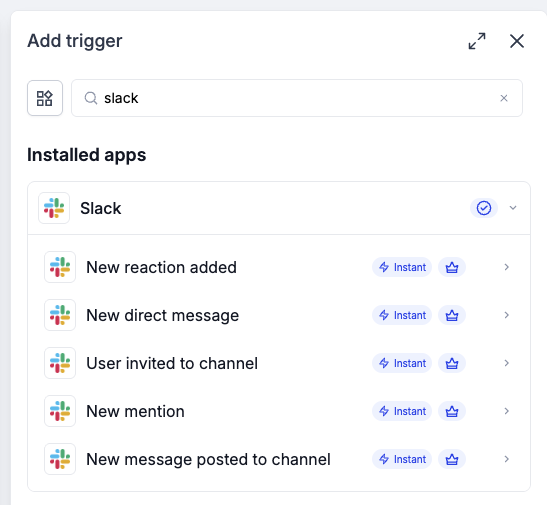Click into the slack search field

(x=297, y=98)
